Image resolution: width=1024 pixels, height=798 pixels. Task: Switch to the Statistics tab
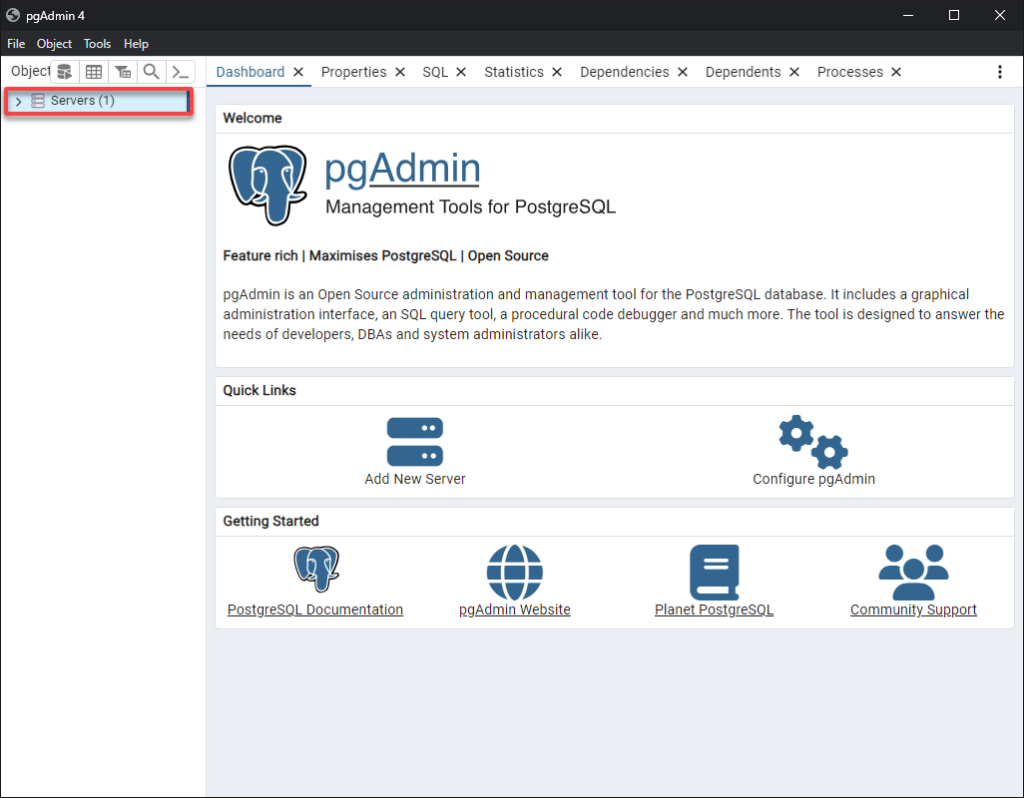[x=515, y=71]
